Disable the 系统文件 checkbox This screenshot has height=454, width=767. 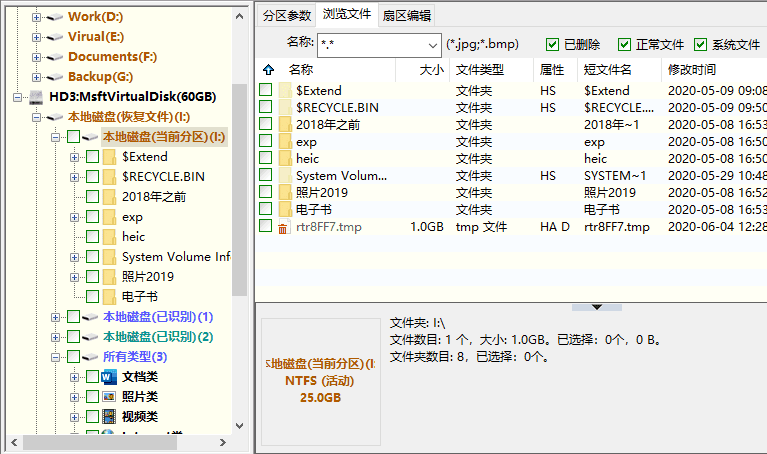pyautogui.click(x=699, y=45)
